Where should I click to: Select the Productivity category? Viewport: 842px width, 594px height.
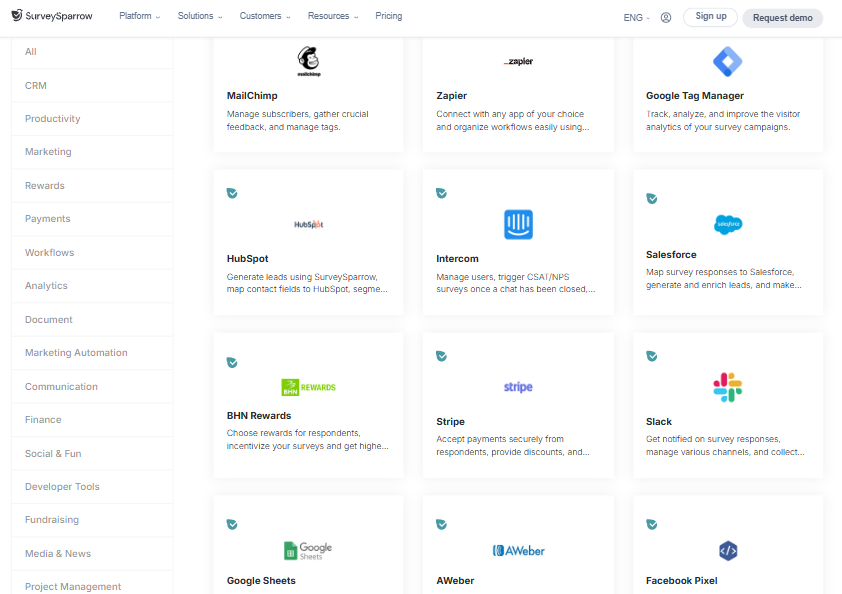point(92,119)
